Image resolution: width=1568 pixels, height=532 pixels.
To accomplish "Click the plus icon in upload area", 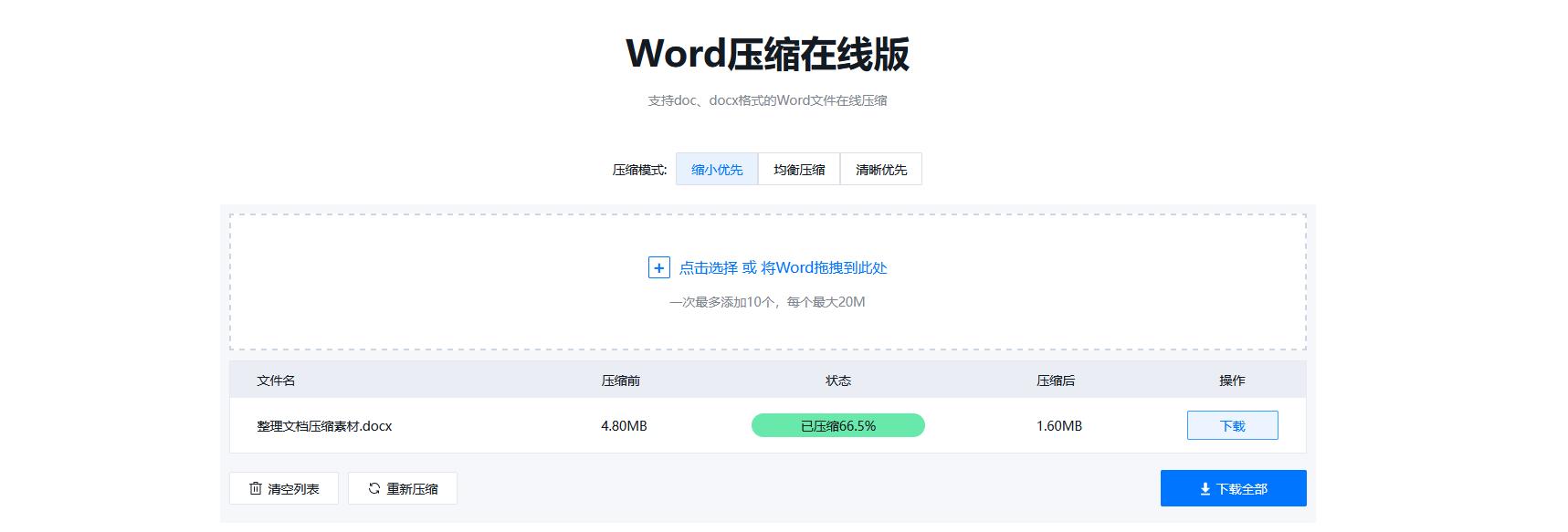I will pyautogui.click(x=658, y=267).
